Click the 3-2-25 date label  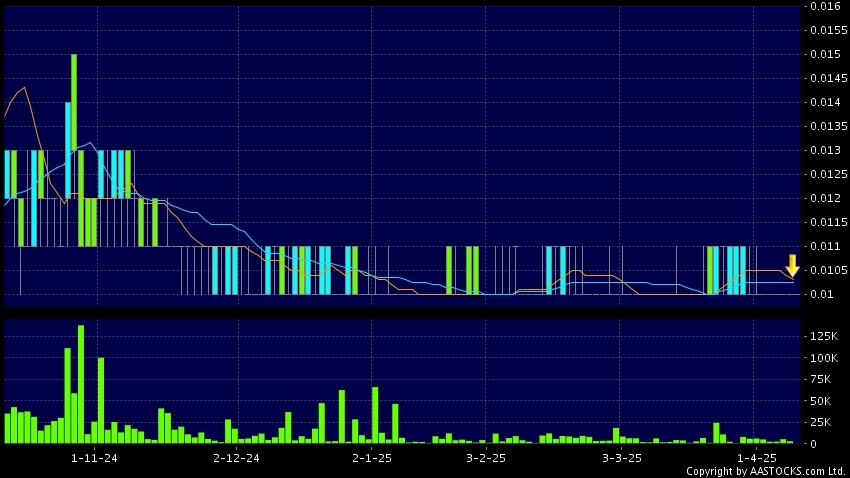[486, 458]
